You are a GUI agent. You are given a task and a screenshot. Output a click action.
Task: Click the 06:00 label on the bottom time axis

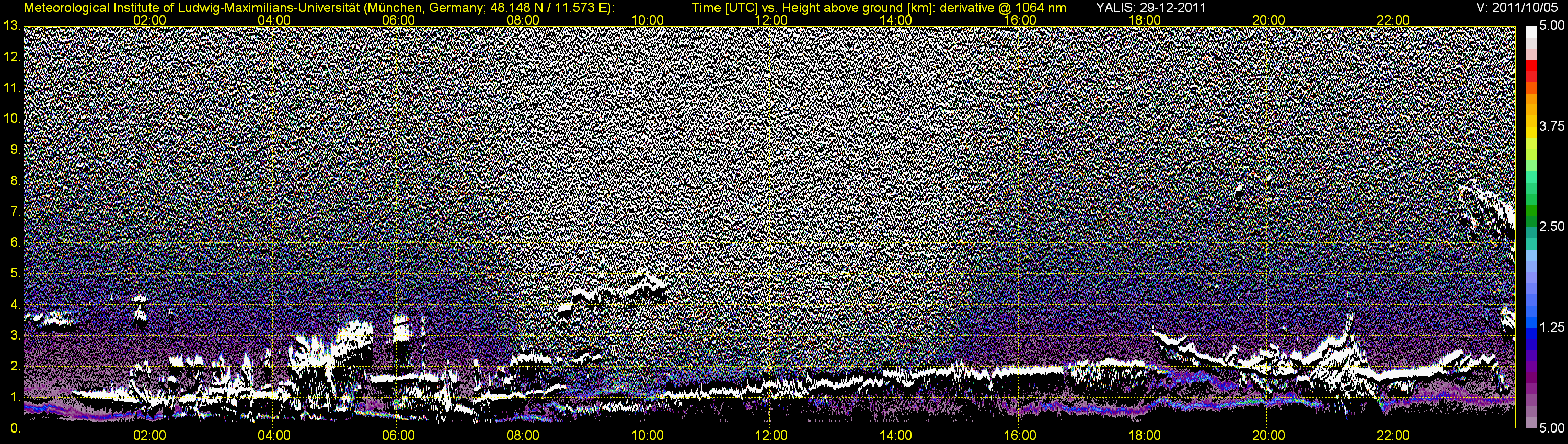[x=399, y=436]
